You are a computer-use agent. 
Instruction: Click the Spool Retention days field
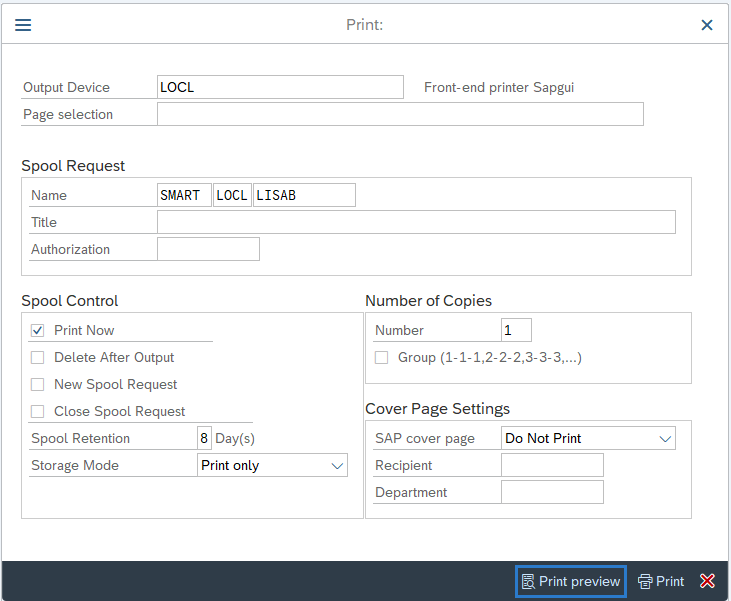pyautogui.click(x=204, y=438)
